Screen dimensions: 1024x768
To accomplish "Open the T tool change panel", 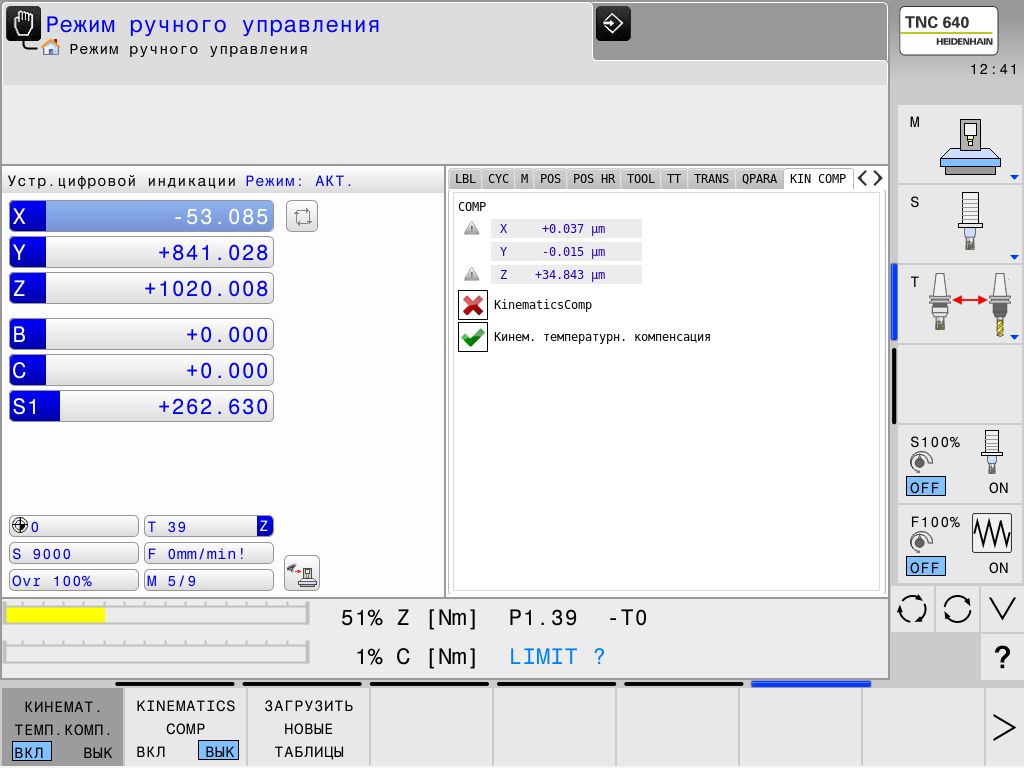I will (x=960, y=304).
